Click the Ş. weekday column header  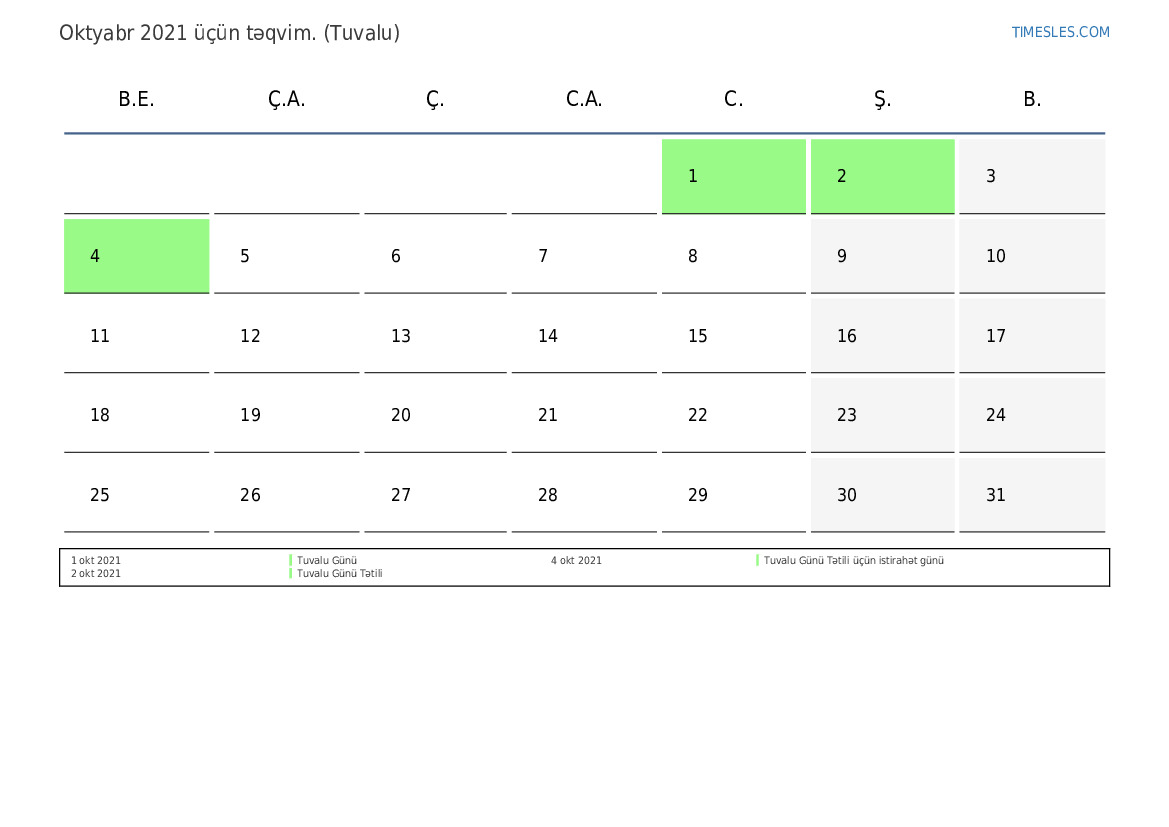[x=882, y=99]
